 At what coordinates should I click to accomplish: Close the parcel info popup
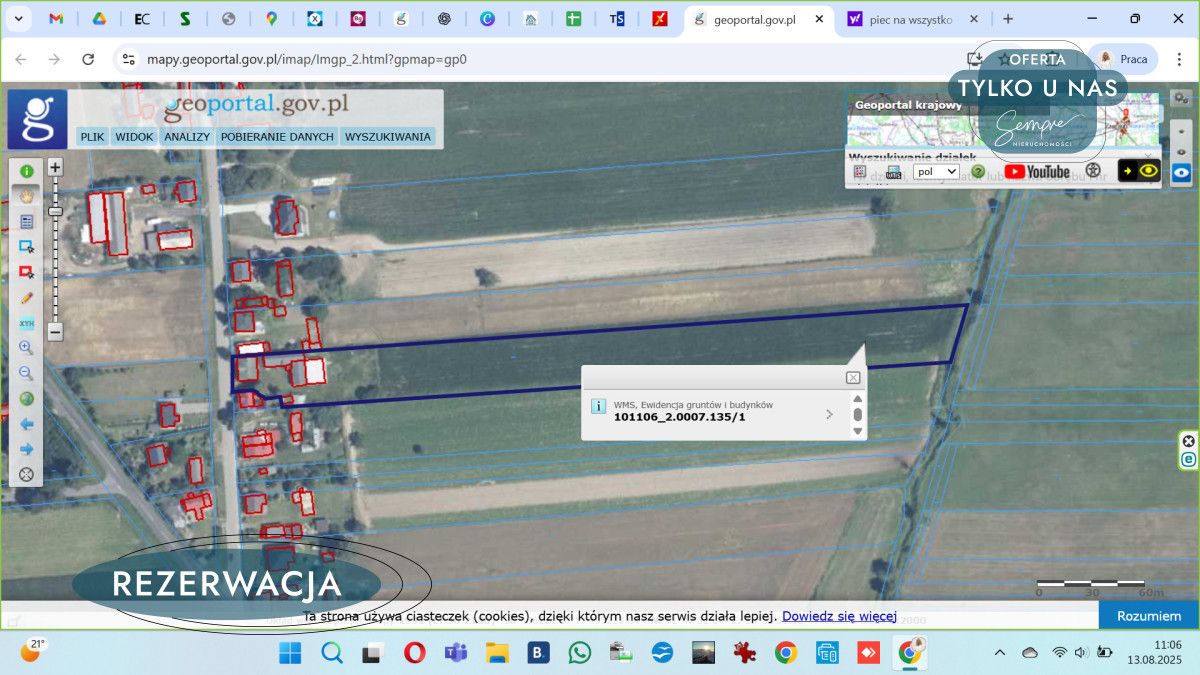tap(852, 378)
